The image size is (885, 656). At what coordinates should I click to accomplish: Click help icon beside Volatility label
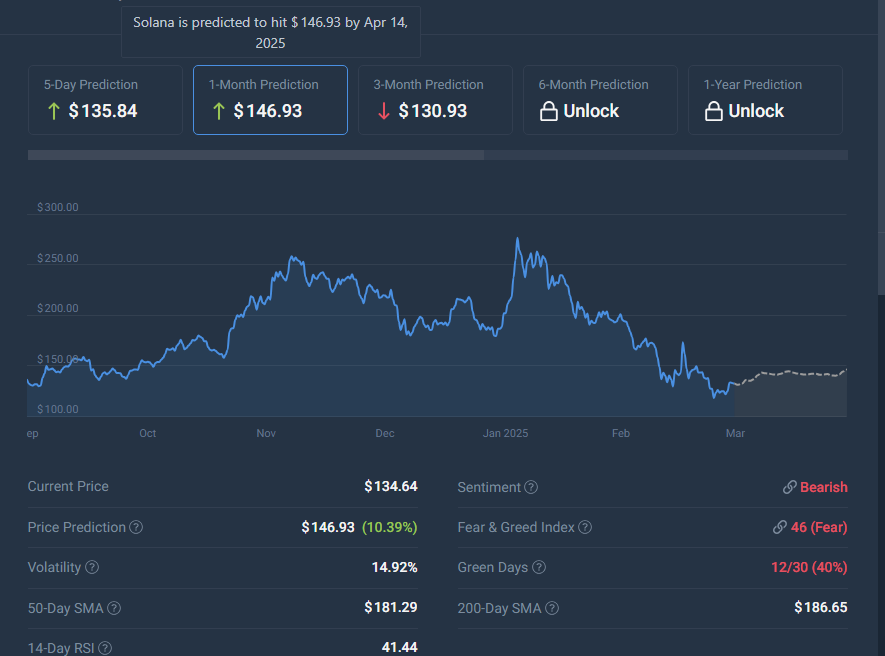92,567
